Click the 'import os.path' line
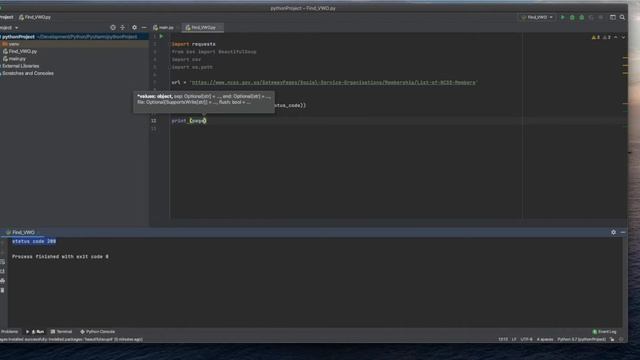The height and width of the screenshot is (360, 640). (x=192, y=67)
